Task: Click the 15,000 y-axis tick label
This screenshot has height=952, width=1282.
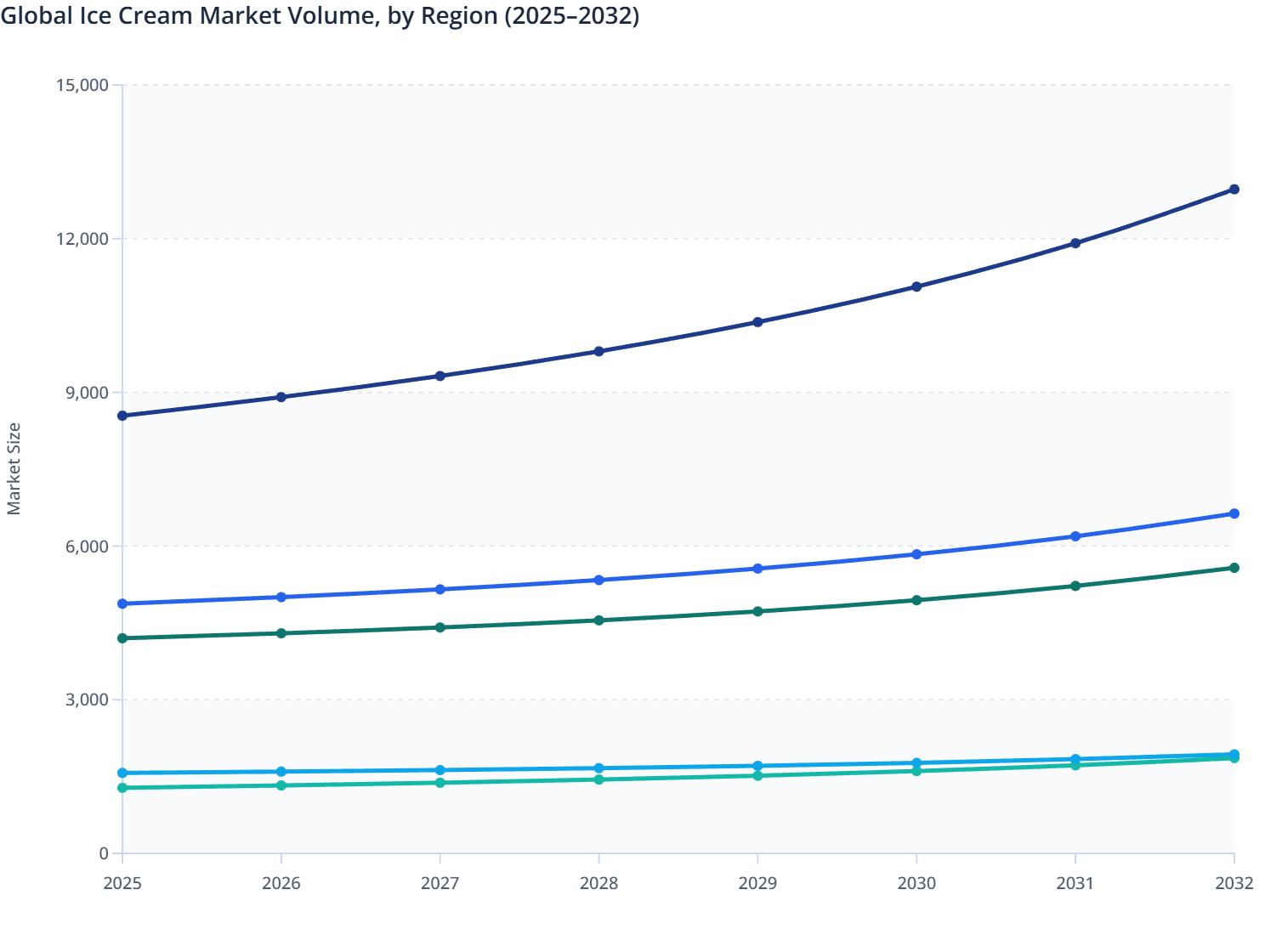Action: click(85, 85)
